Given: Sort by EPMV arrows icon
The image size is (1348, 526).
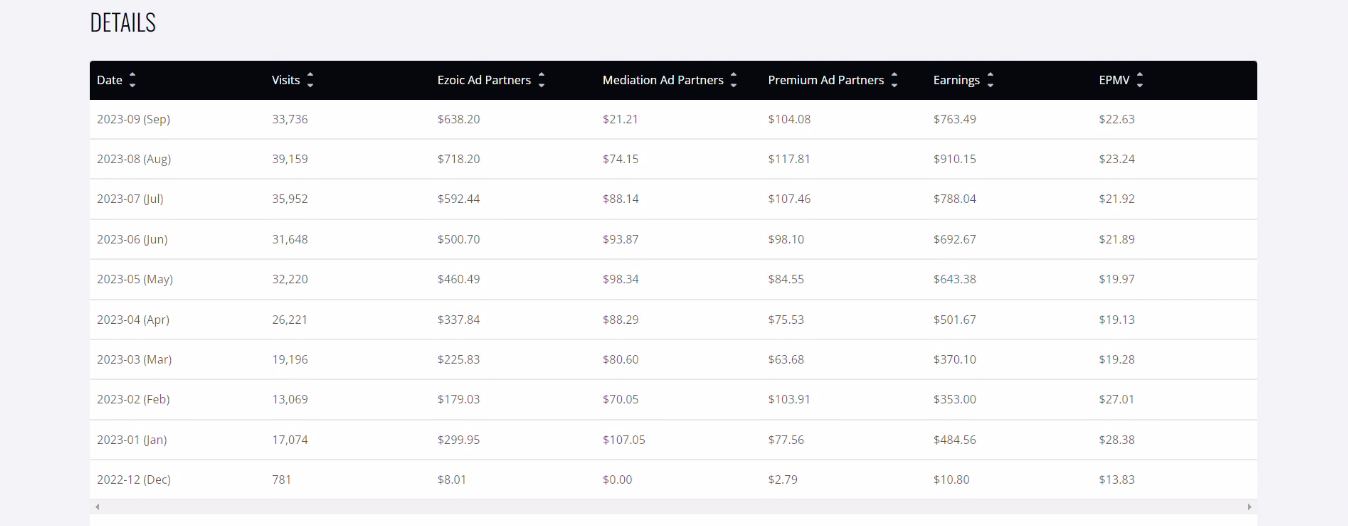Looking at the screenshot, I should (x=1139, y=80).
